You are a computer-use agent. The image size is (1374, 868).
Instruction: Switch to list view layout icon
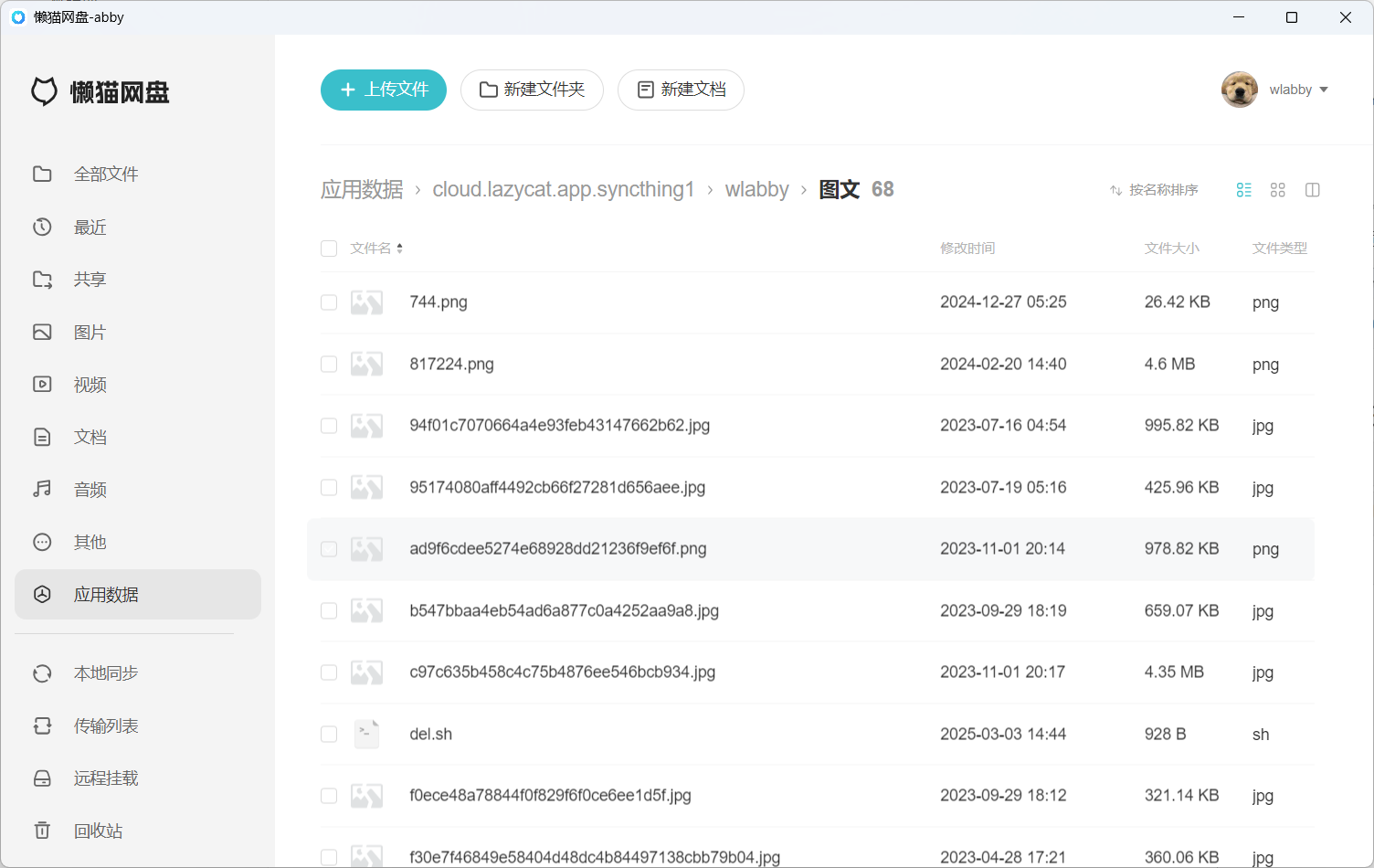(x=1243, y=190)
